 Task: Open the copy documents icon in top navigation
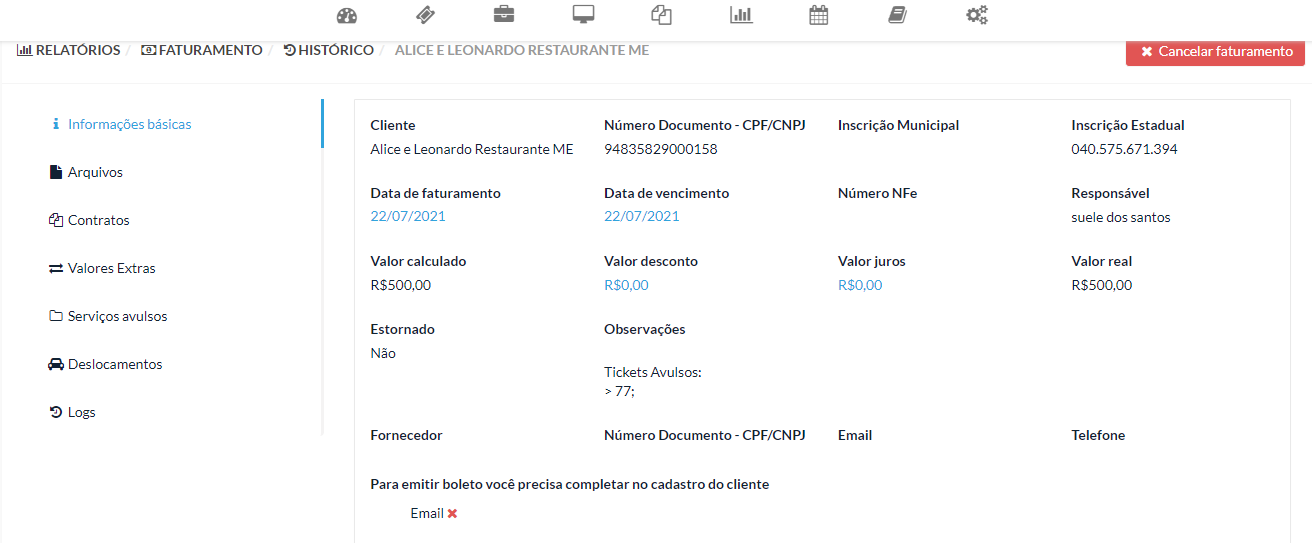coord(661,15)
